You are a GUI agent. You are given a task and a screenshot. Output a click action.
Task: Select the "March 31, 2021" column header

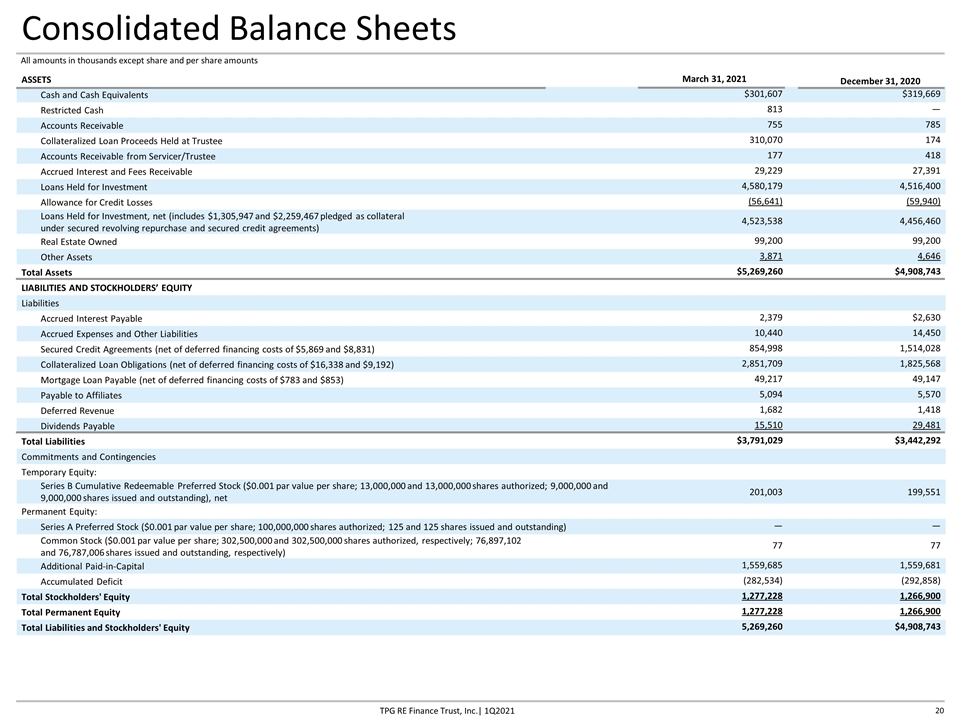point(714,79)
